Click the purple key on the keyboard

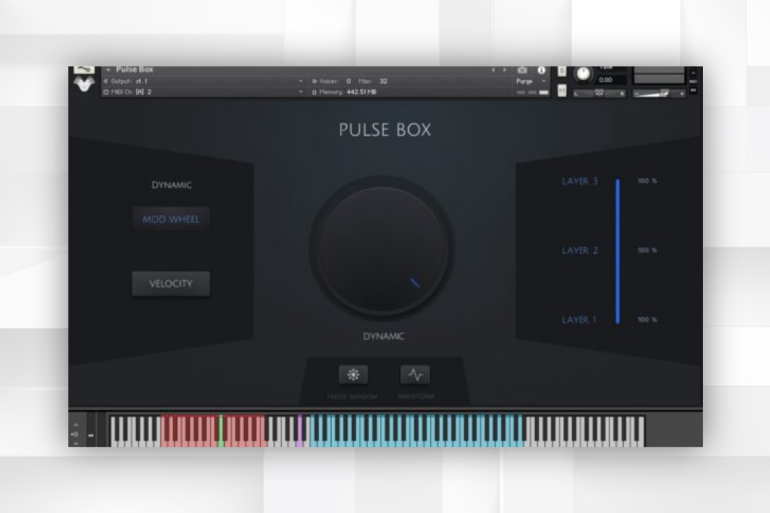300,431
